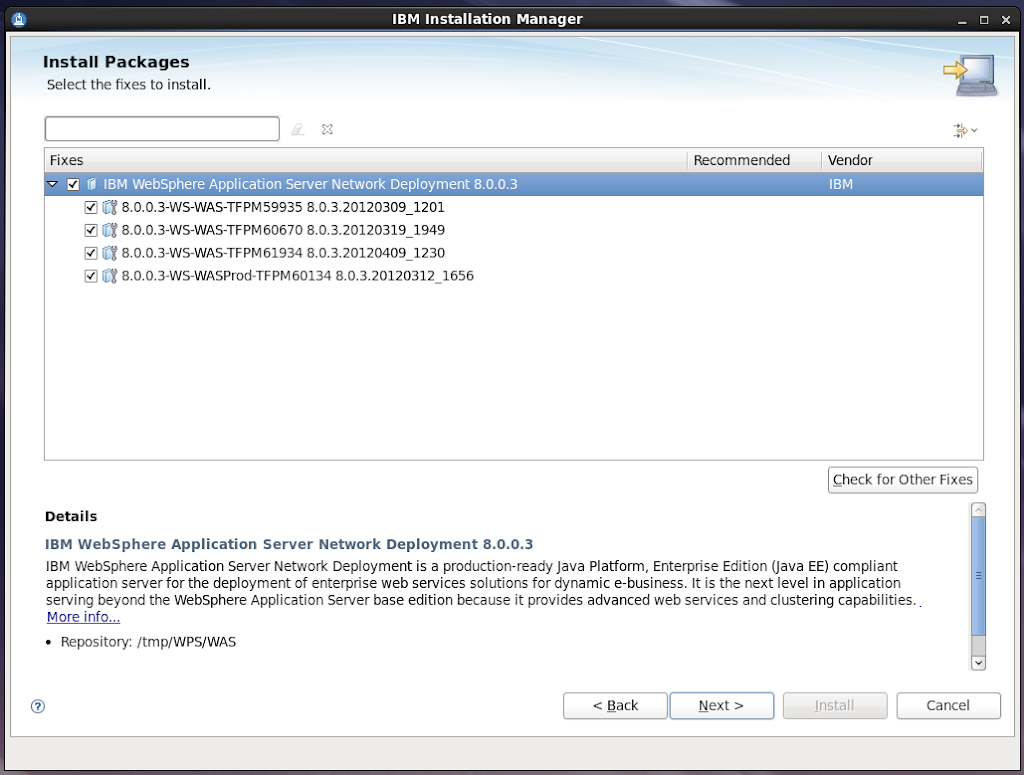Click the clear filter text eraser icon
The image size is (1024, 775).
point(297,129)
